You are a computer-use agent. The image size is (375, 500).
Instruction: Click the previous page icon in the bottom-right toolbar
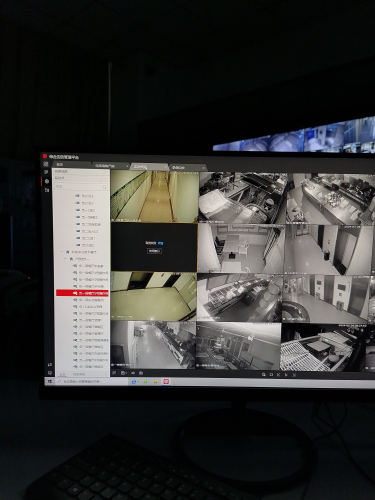[279, 375]
